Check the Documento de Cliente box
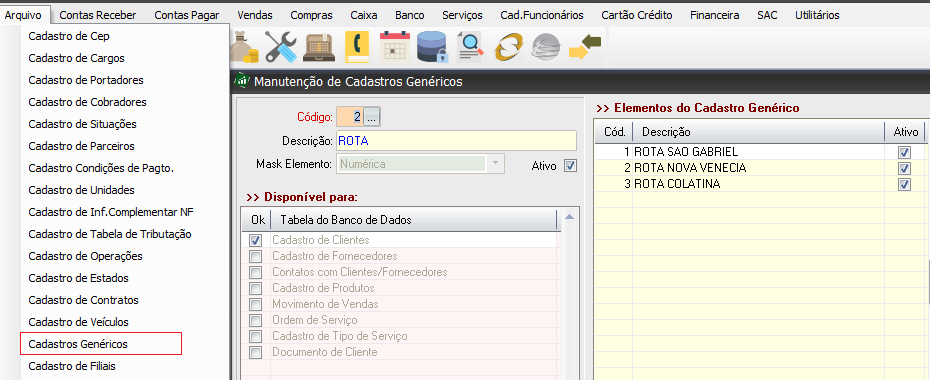The height and width of the screenshot is (380, 930). 256,352
